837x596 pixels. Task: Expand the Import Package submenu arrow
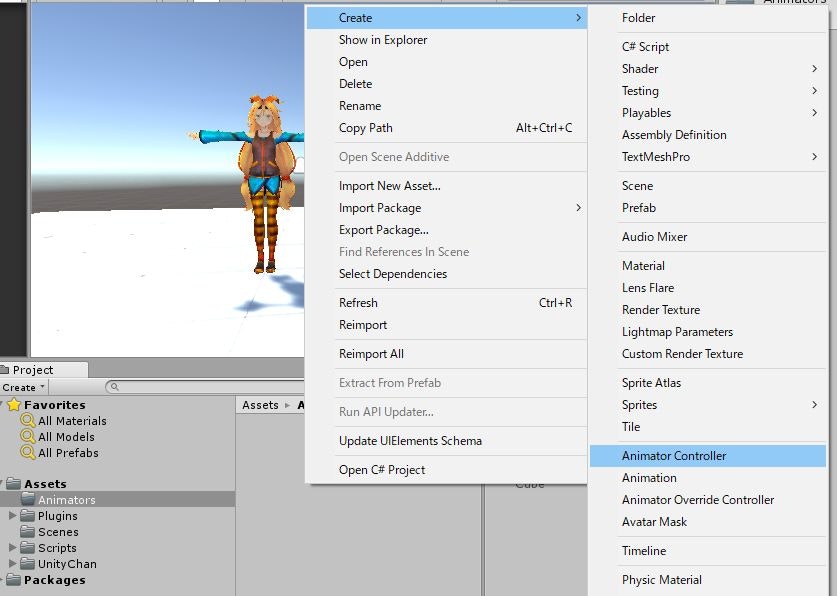click(x=578, y=208)
